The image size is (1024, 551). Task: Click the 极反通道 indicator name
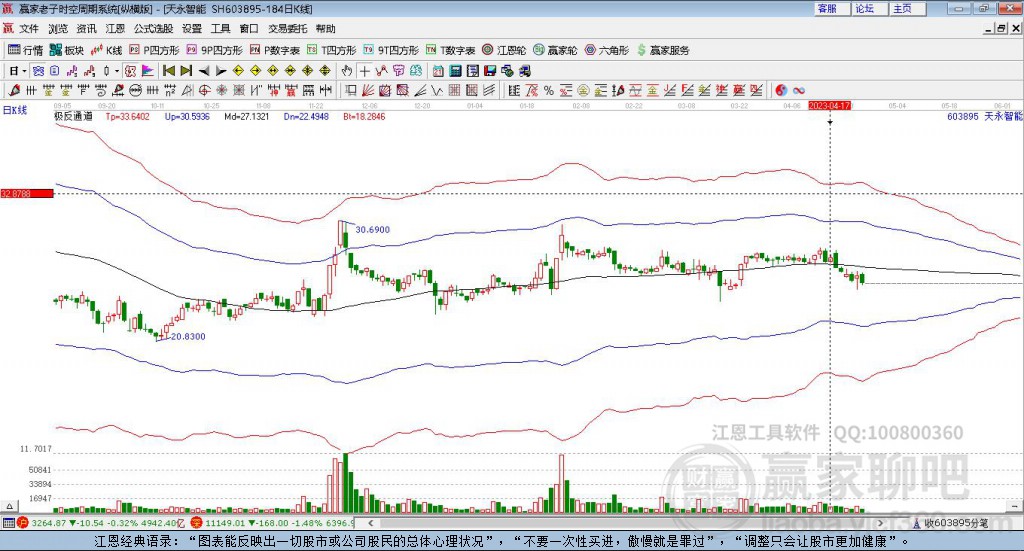click(x=73, y=116)
